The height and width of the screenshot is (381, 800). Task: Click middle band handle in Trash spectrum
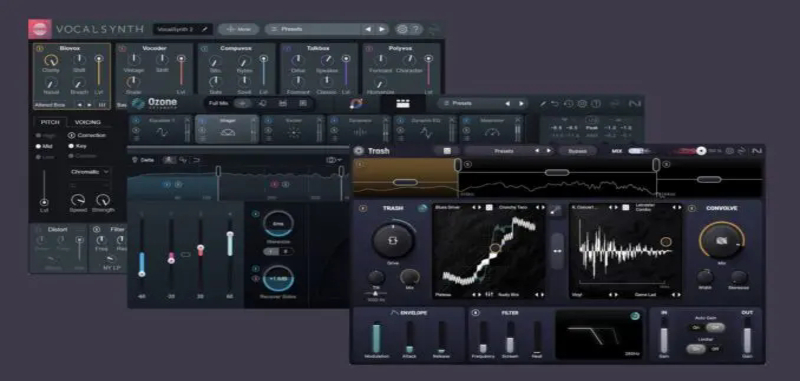[x=557, y=172]
